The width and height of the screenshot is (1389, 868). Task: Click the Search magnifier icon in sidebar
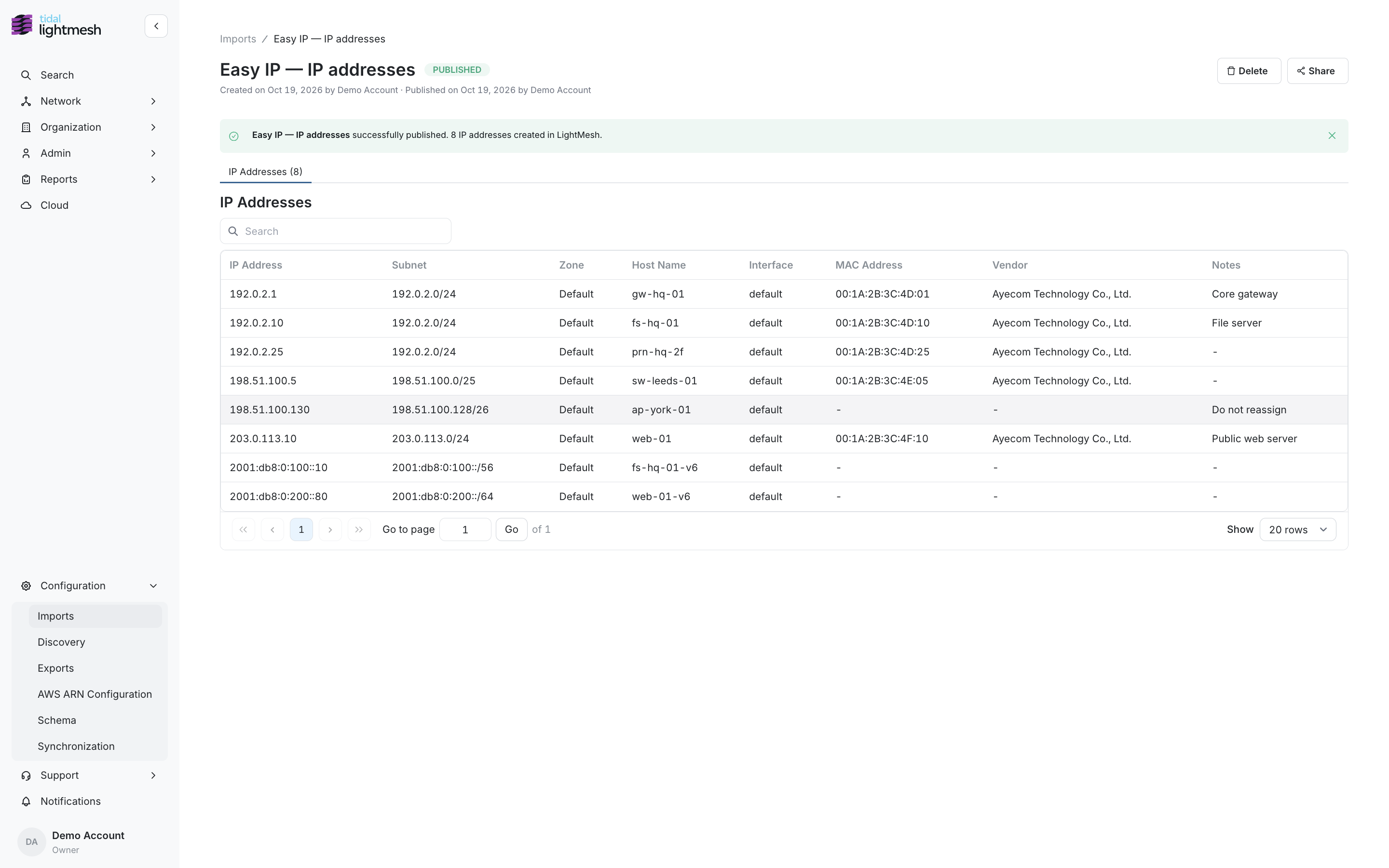click(x=26, y=75)
